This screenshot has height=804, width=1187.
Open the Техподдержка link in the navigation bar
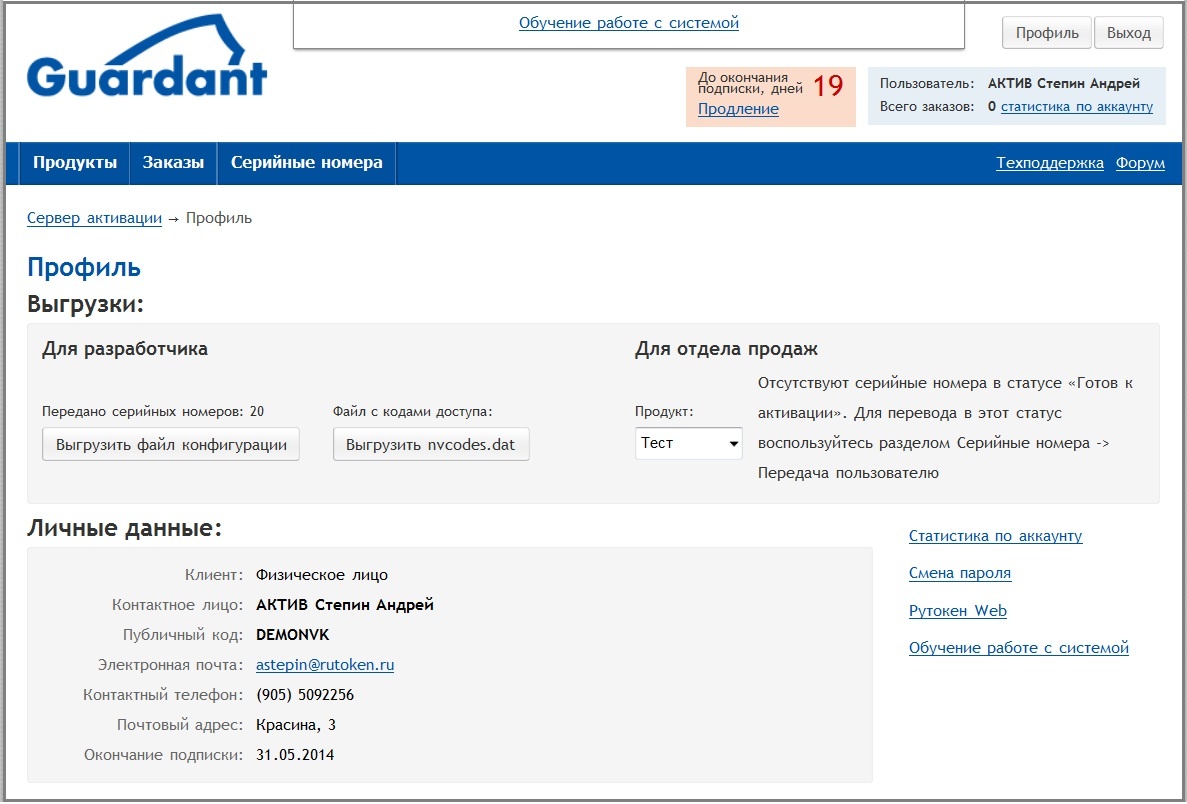1049,163
